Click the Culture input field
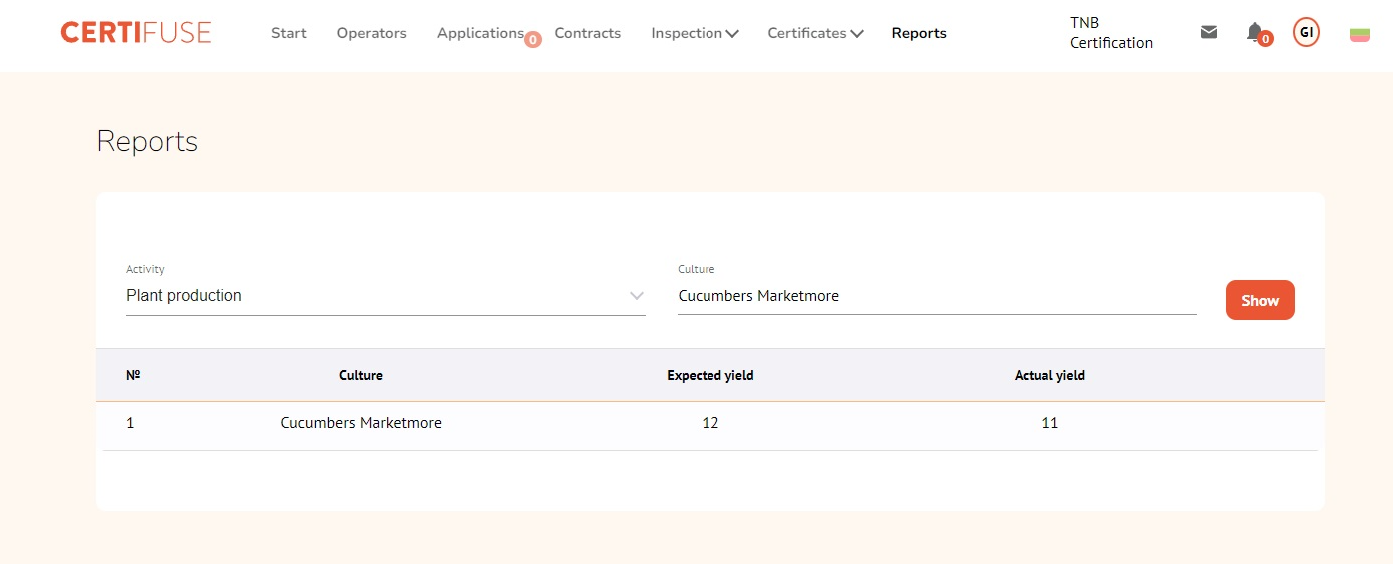1393x564 pixels. pos(936,296)
